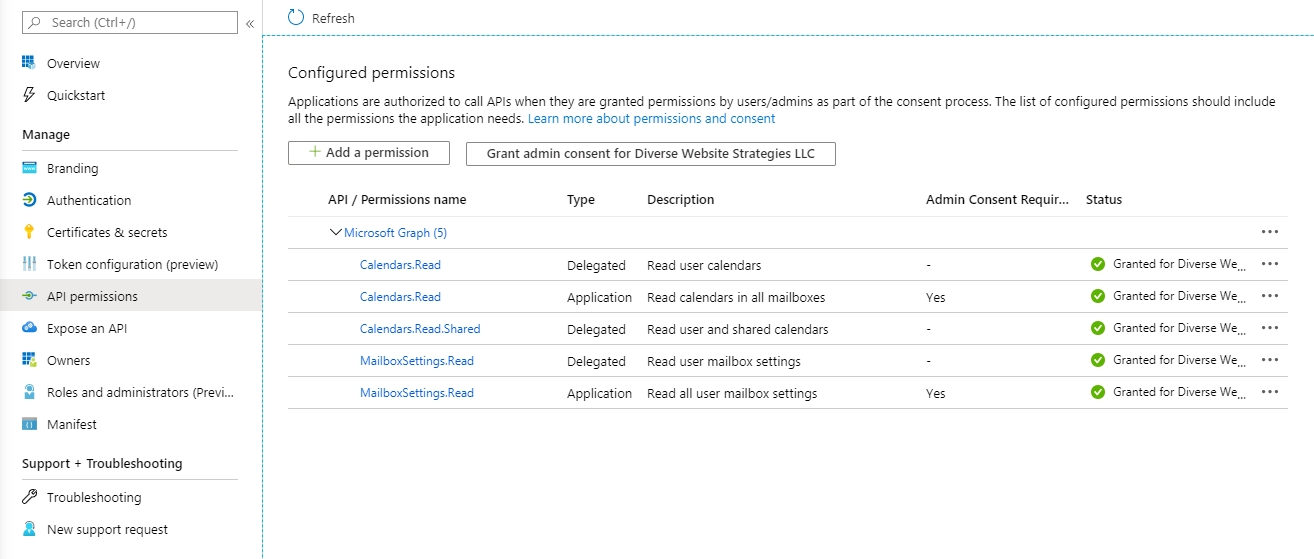The height and width of the screenshot is (559, 1314).
Task: Click the Token configuration bars icon
Action: click(29, 264)
